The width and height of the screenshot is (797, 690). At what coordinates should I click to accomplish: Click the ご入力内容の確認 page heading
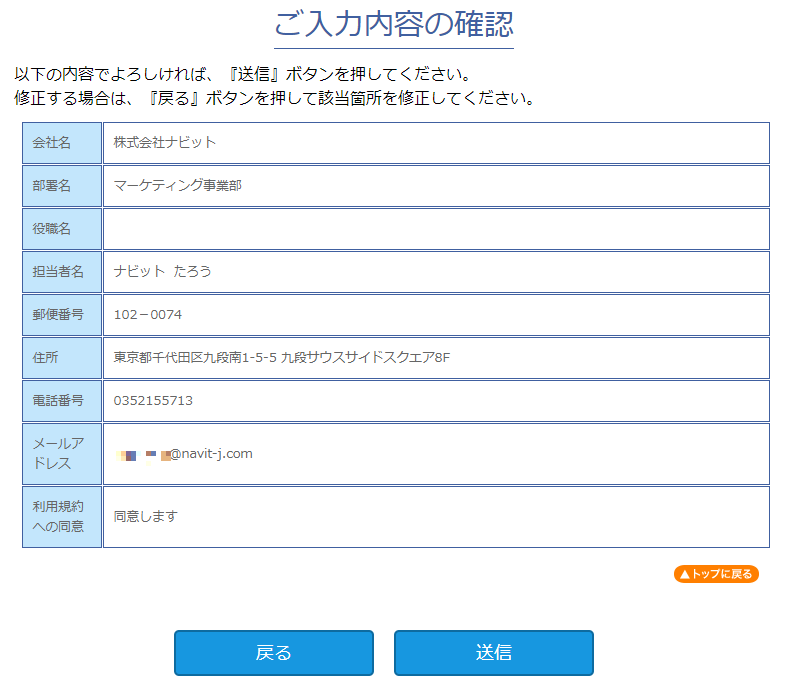tap(394, 25)
